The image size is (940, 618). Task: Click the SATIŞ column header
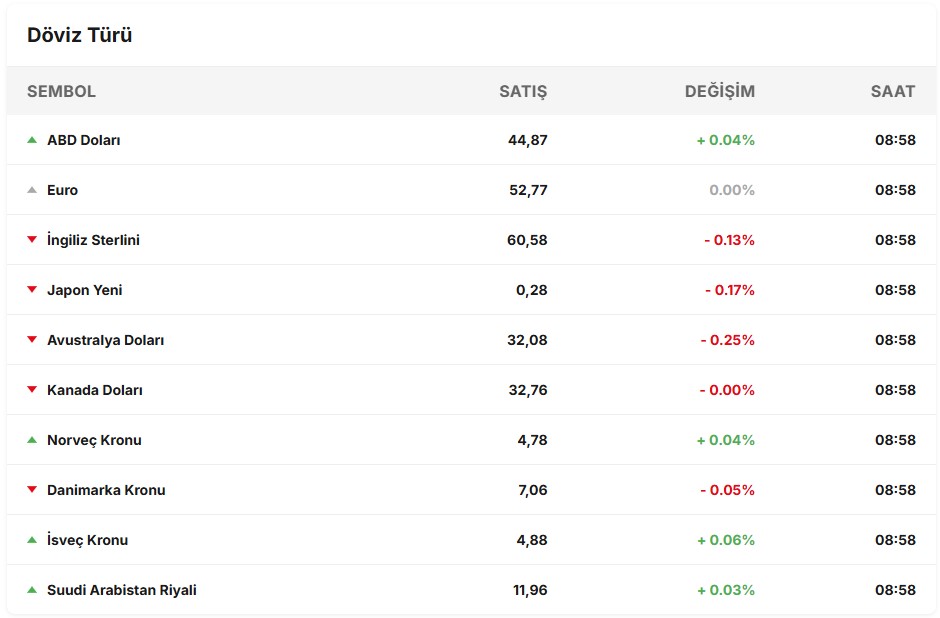click(x=523, y=91)
